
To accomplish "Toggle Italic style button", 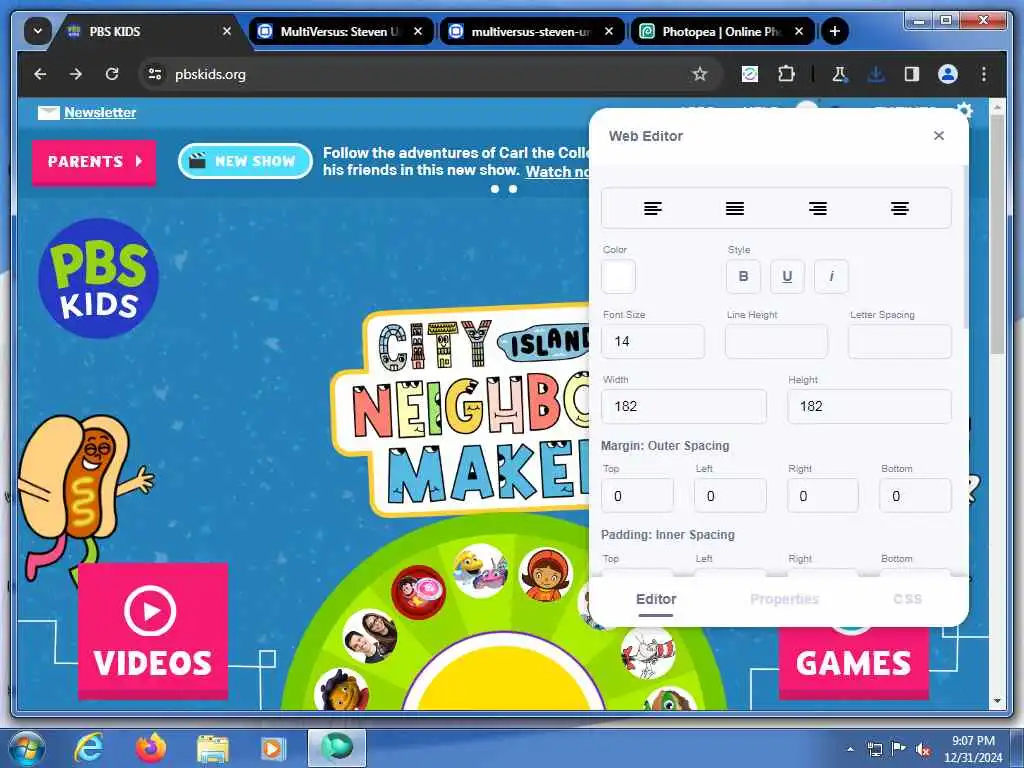I will tap(831, 276).
